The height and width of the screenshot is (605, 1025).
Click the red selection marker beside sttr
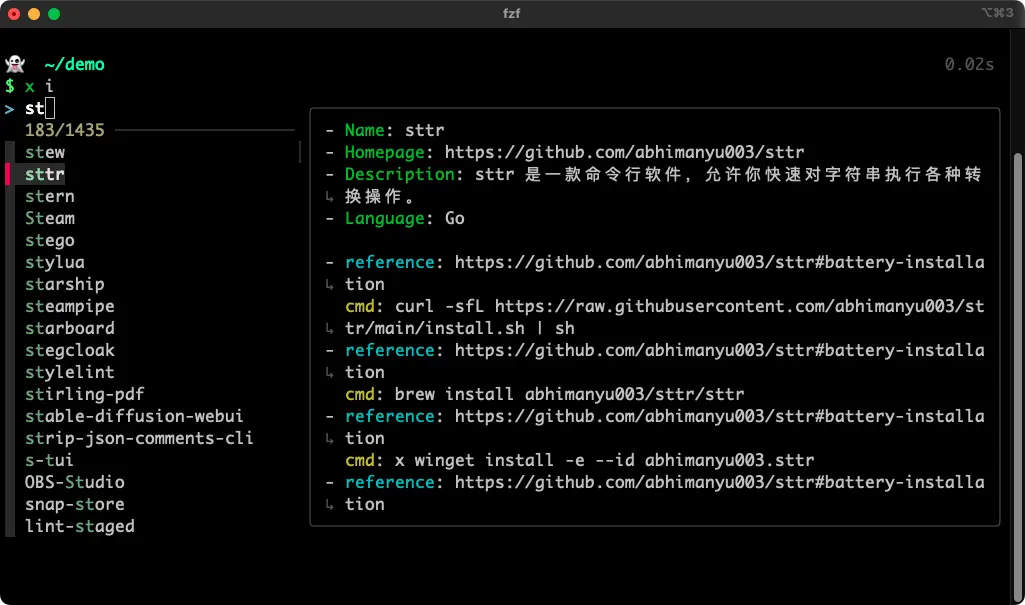click(x=8, y=174)
